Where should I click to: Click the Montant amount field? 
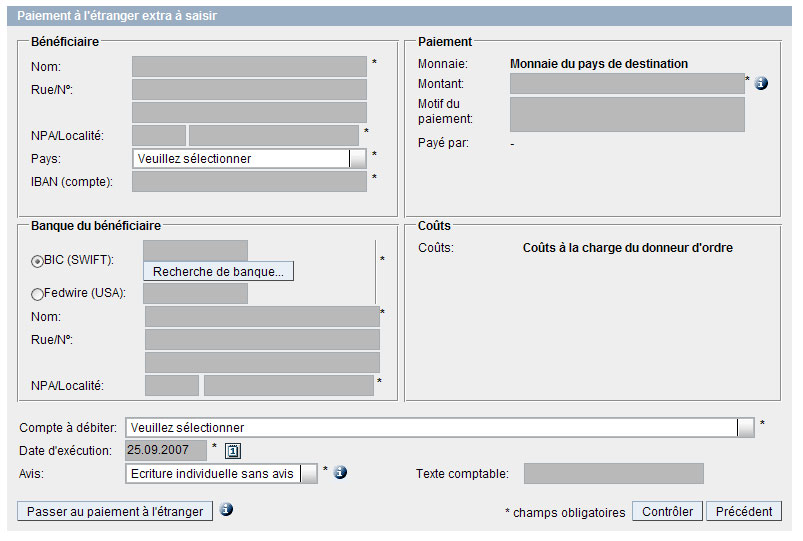[627, 84]
